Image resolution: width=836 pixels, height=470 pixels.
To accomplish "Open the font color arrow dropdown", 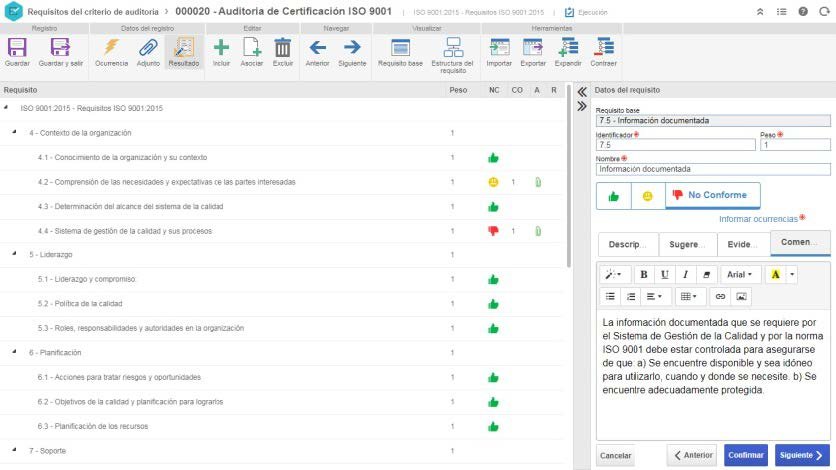I will click(792, 274).
